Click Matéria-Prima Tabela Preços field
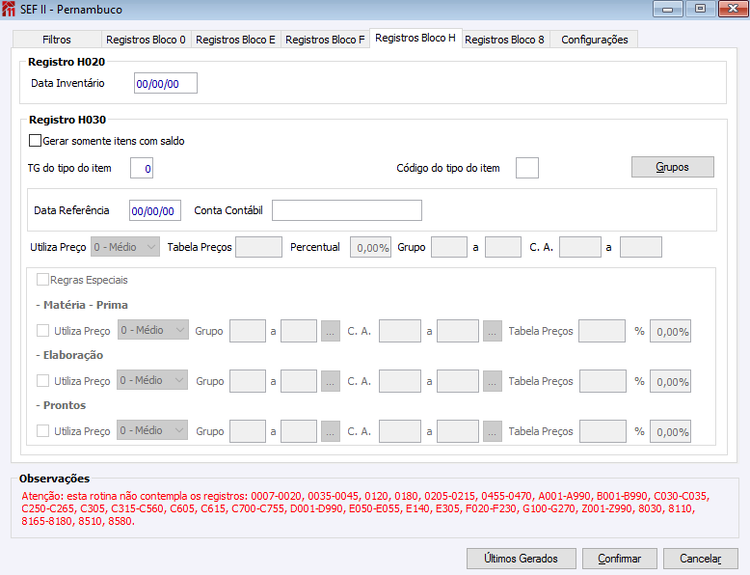The image size is (750, 575). coord(602,331)
